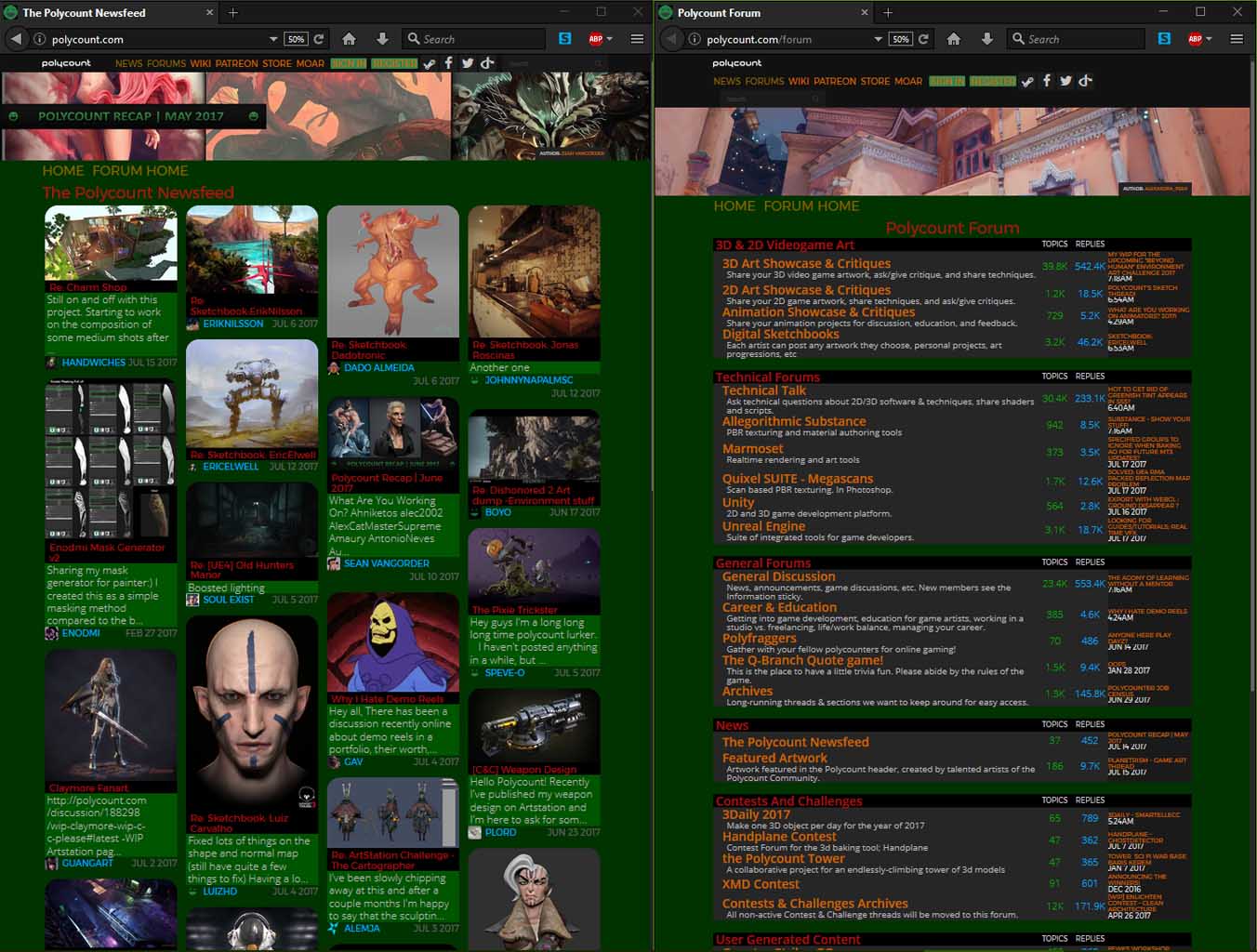Open Facebook link in Forum window header
Image resolution: width=1257 pixels, height=952 pixels.
(x=1047, y=81)
